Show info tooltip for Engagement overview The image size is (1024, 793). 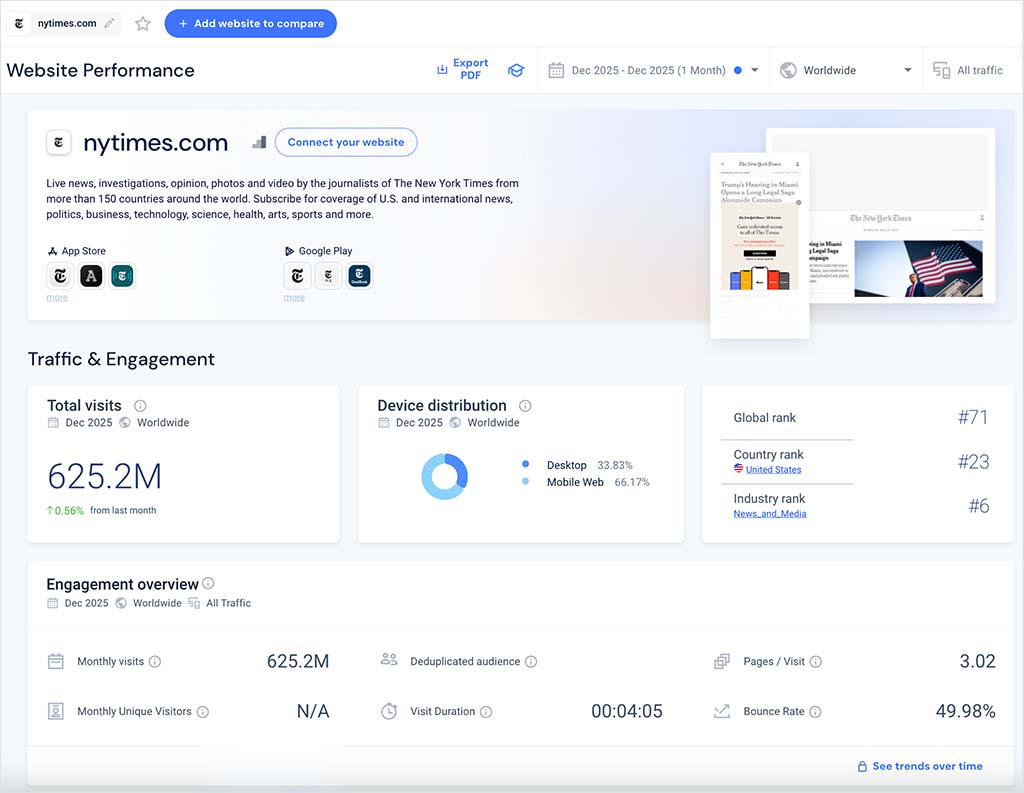coord(208,583)
